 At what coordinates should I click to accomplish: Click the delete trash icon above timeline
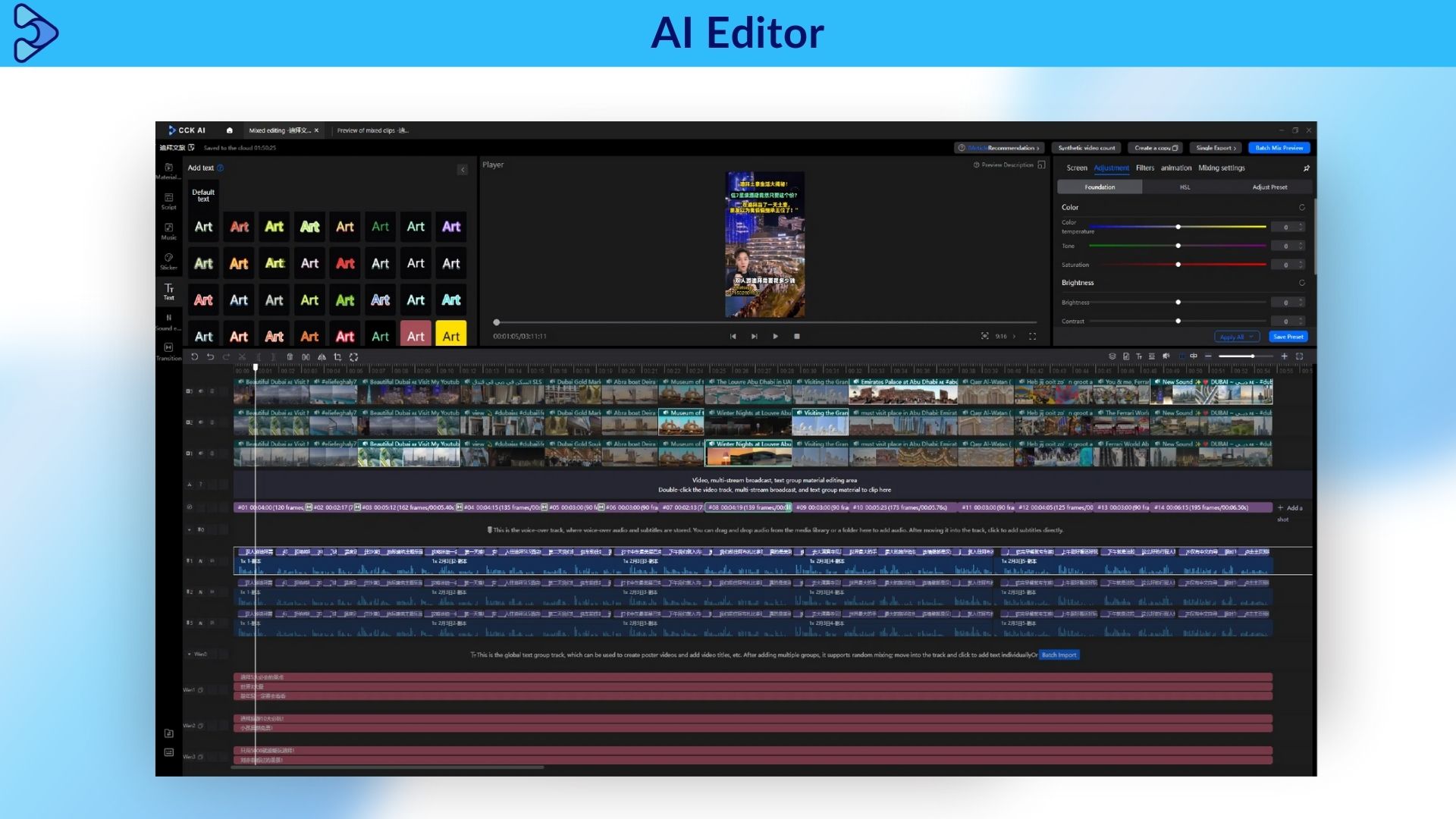pos(290,356)
